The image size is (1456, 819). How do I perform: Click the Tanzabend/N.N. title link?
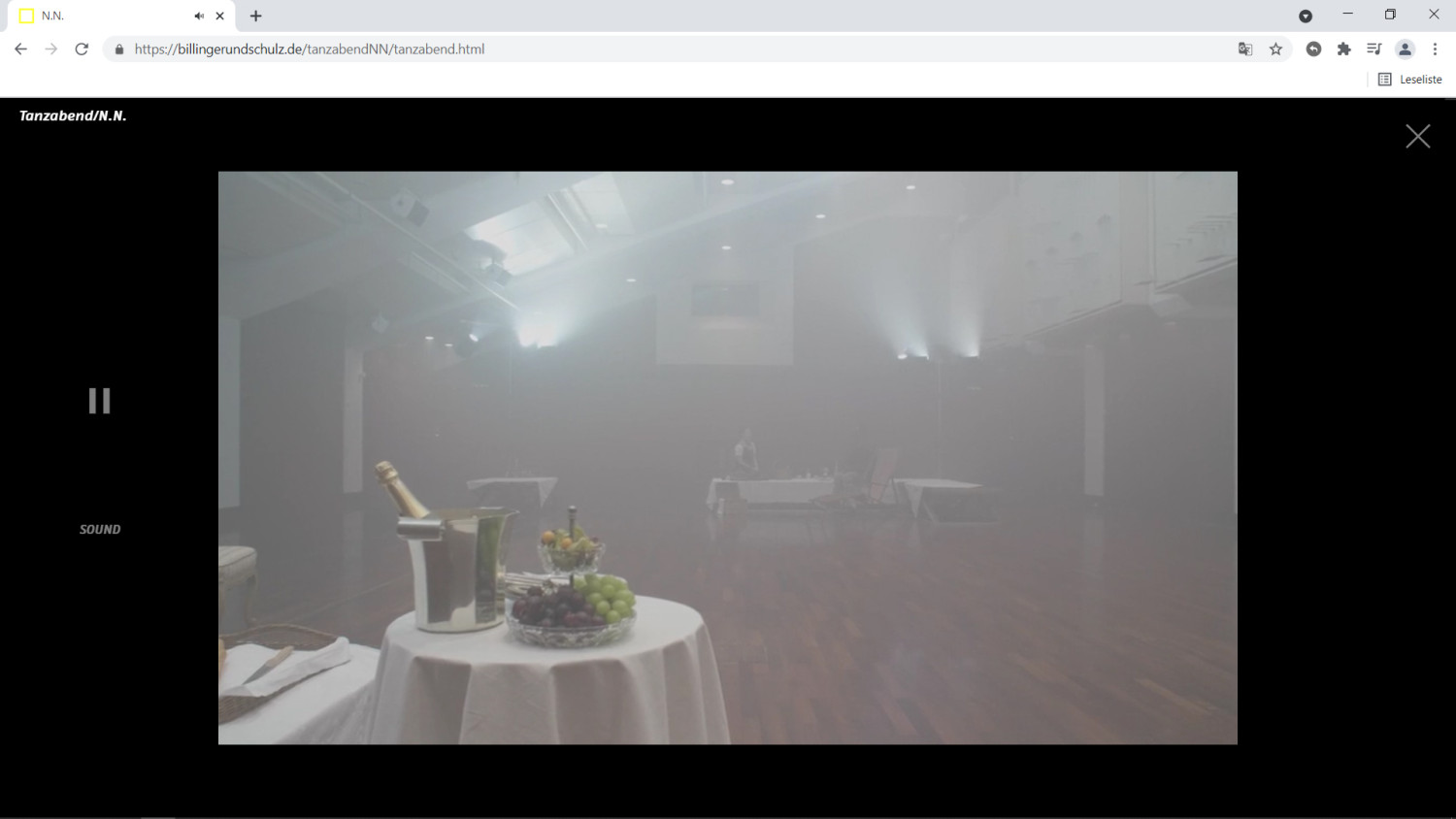(x=73, y=115)
